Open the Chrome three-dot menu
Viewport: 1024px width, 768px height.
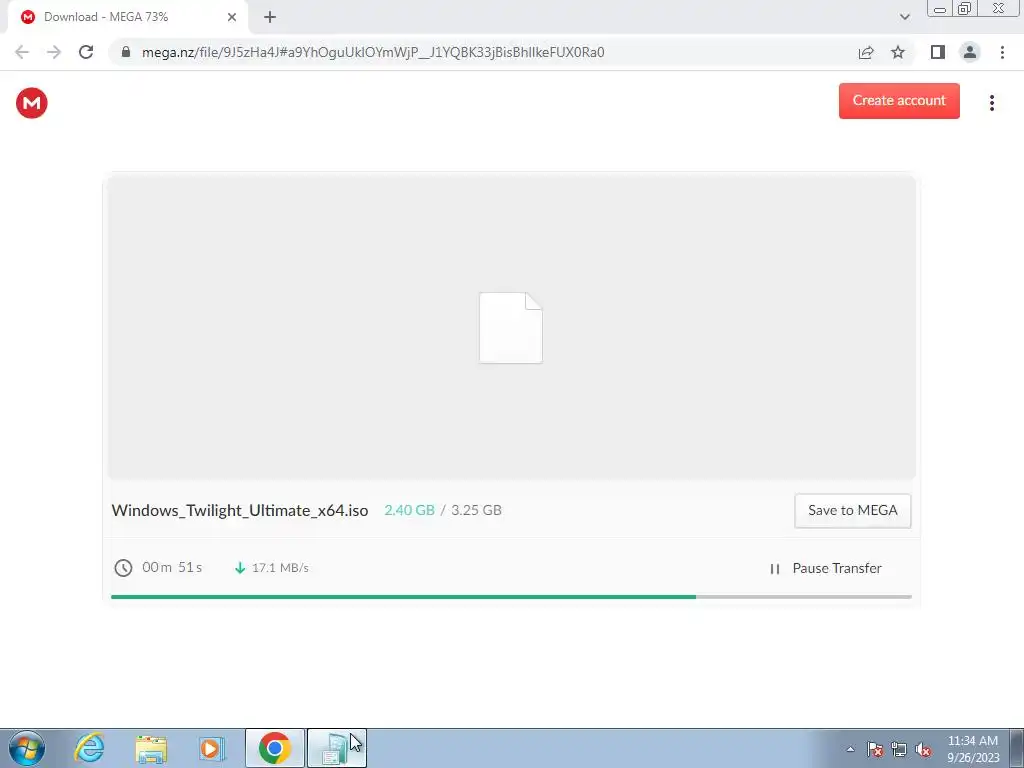coord(1002,52)
